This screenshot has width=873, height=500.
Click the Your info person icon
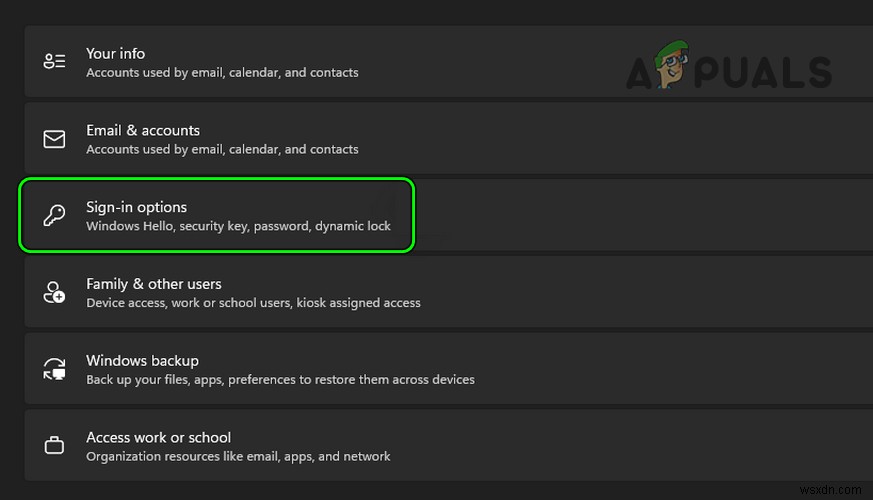point(54,62)
